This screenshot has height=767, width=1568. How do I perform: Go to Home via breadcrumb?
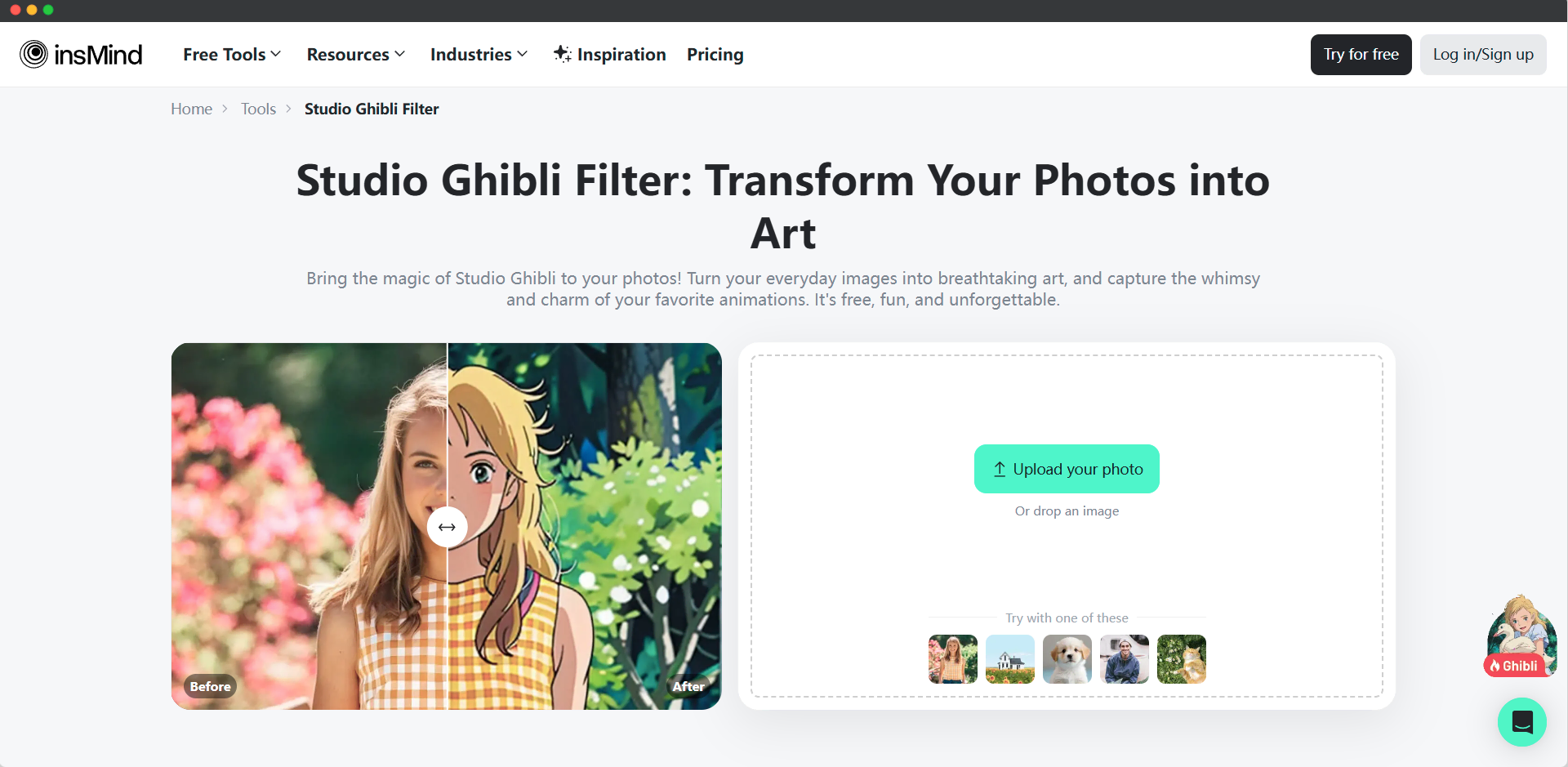[192, 109]
